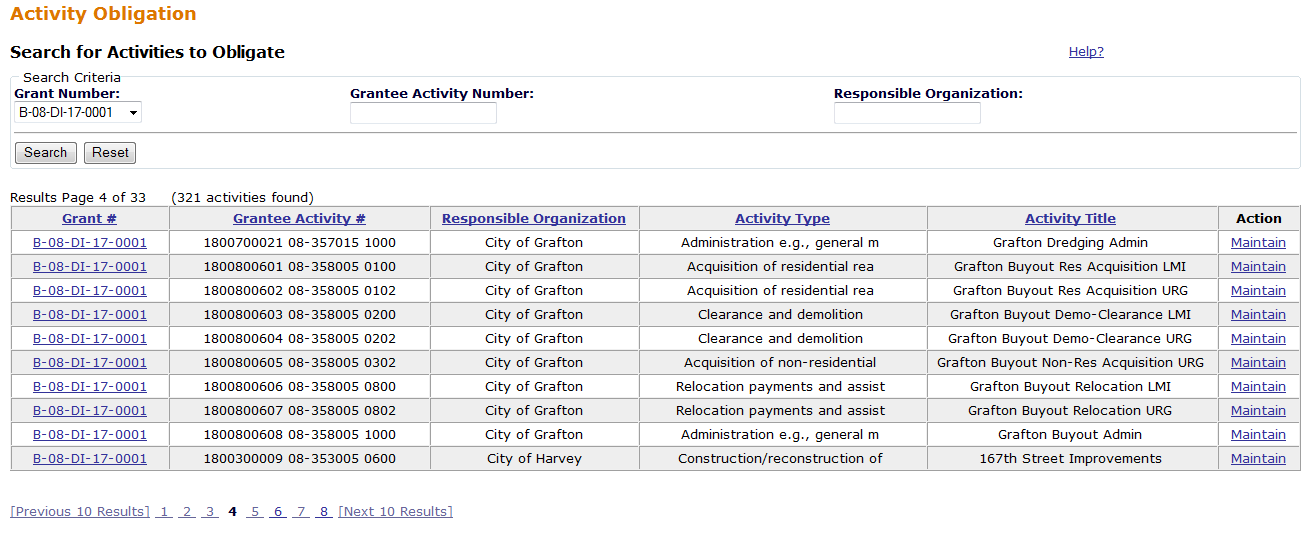
Task: Sort by the Activity Title column
Action: click(1070, 218)
